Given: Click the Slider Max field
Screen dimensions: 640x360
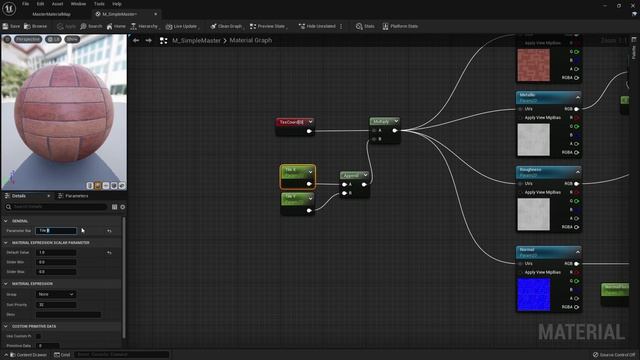Looking at the screenshot, I should 56,271.
